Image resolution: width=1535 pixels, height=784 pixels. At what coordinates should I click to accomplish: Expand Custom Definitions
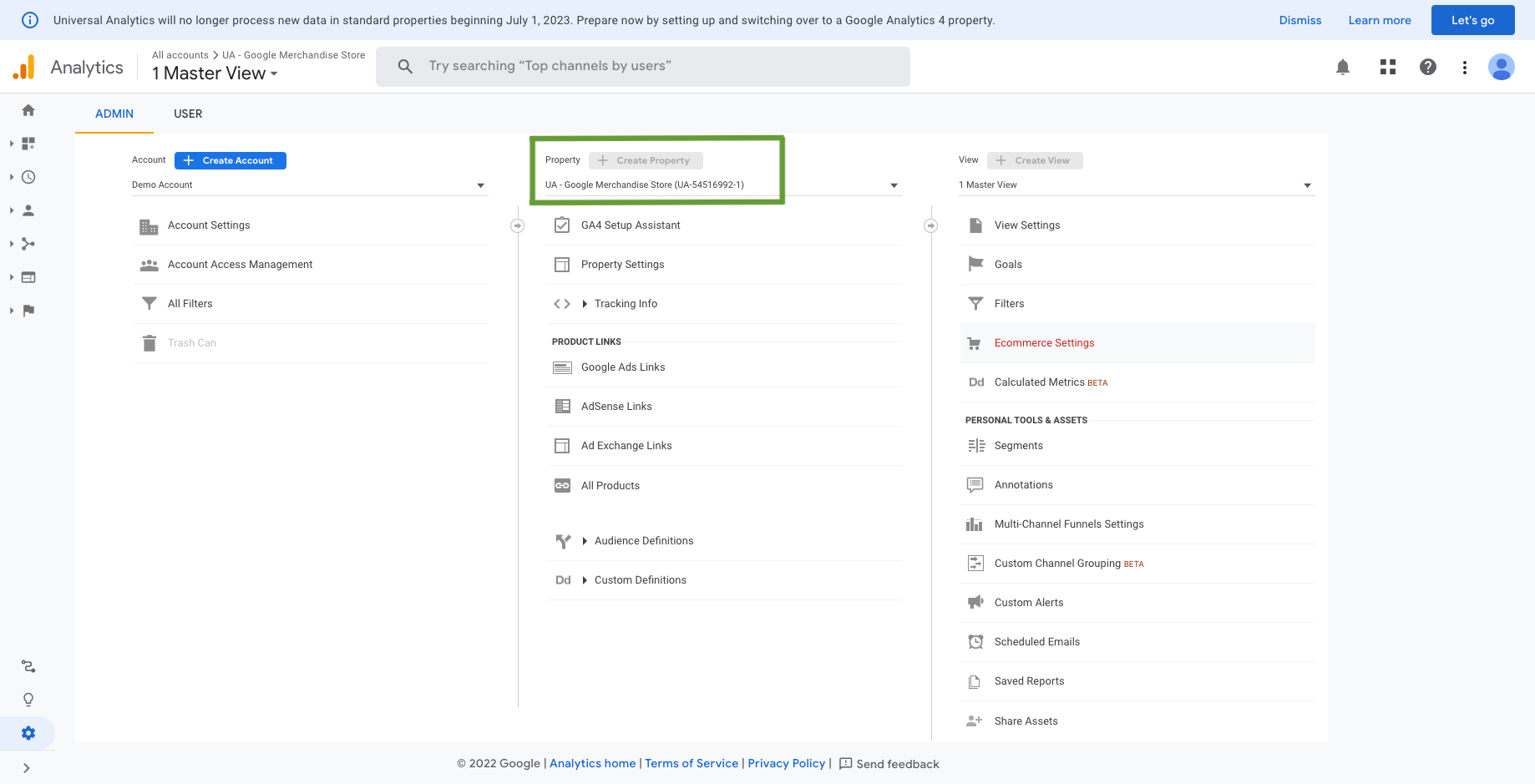click(x=641, y=580)
